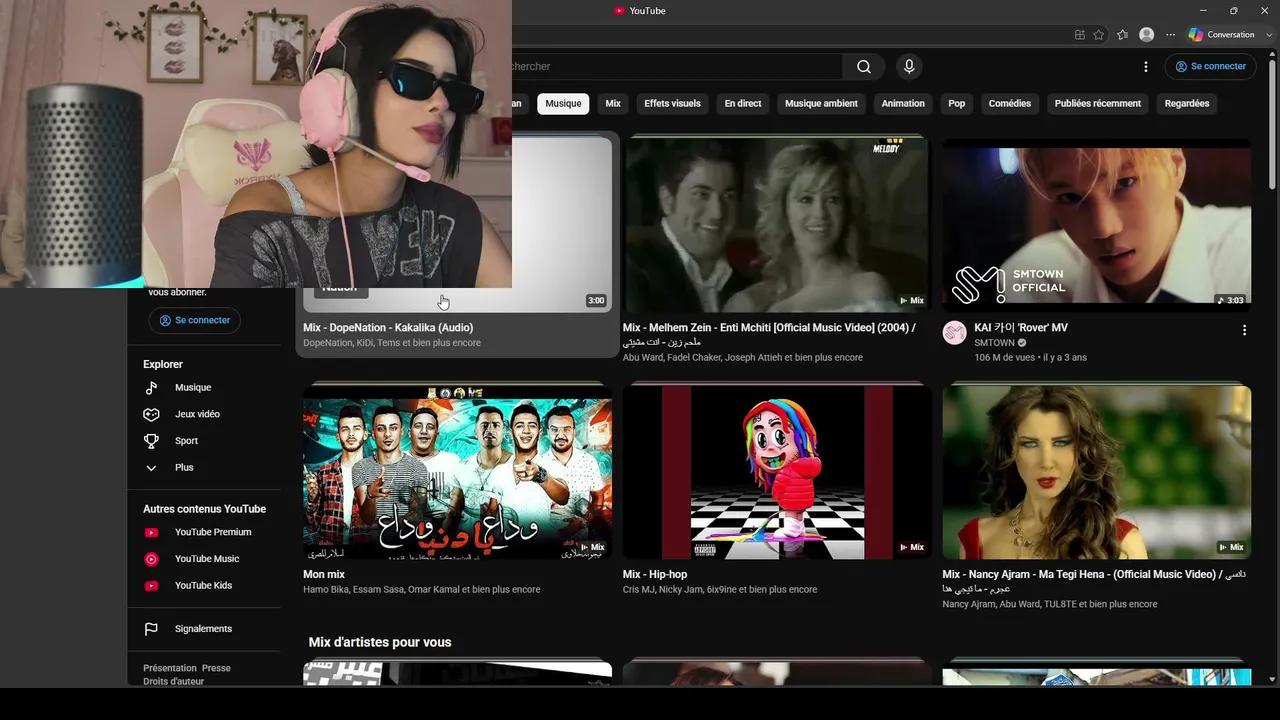1280x720 pixels.
Task: Open the Mix - Hip-hop playlist title
Action: (x=655, y=575)
